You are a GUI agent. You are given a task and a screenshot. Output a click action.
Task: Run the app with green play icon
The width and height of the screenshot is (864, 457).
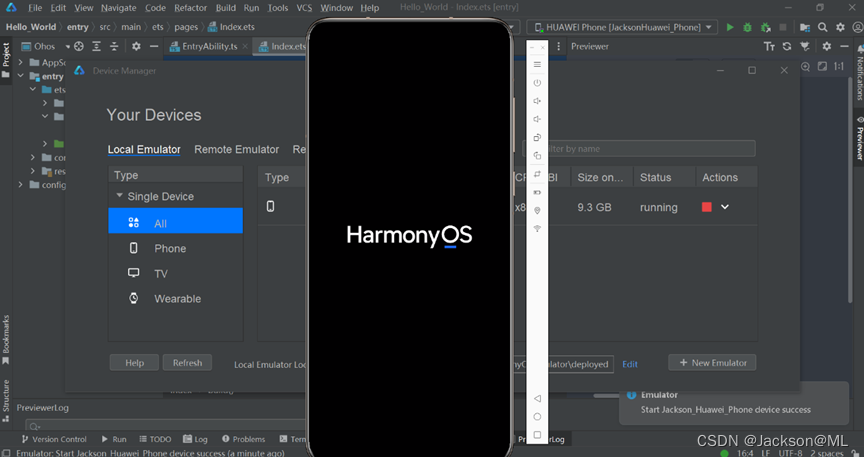coord(730,27)
